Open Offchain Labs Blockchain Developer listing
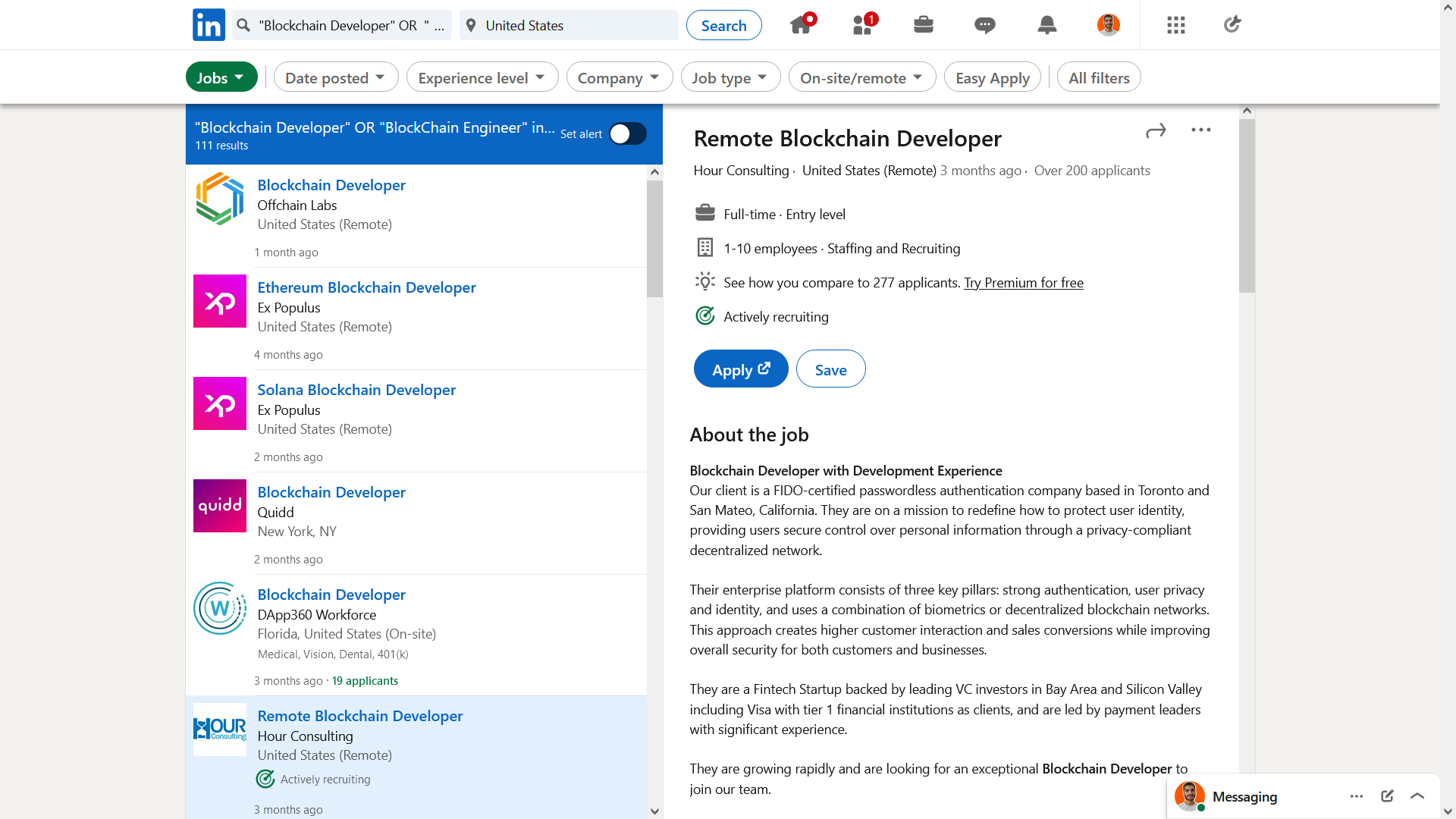This screenshot has width=1456, height=819. (x=331, y=185)
